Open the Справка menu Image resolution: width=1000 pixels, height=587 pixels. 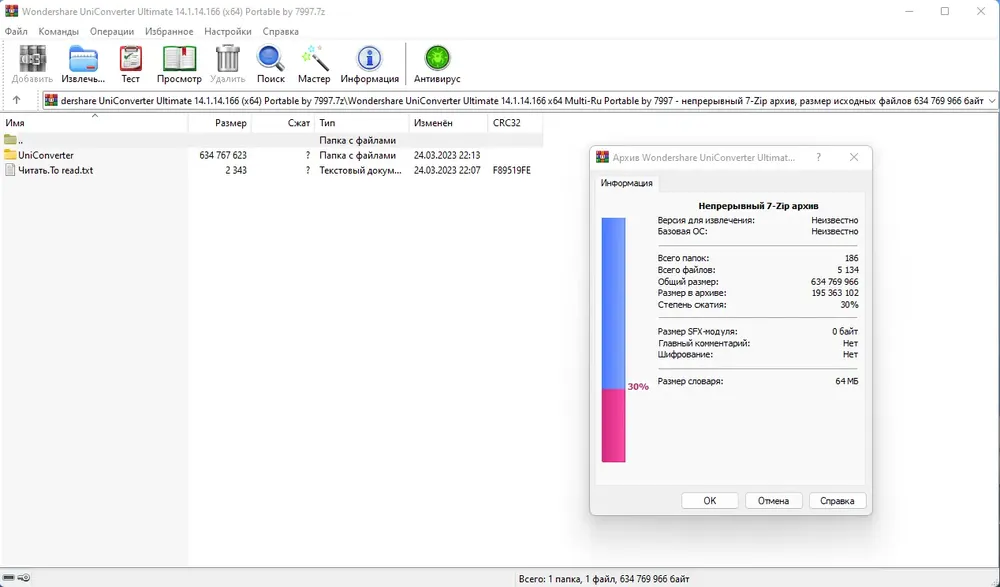281,31
